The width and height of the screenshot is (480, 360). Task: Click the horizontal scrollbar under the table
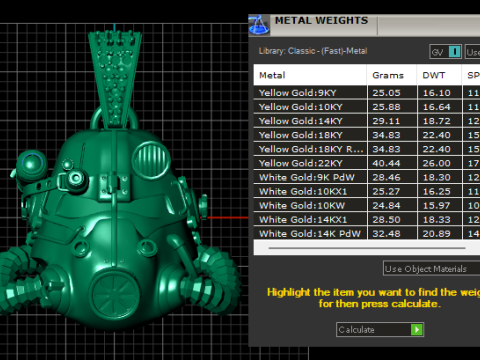point(367,248)
